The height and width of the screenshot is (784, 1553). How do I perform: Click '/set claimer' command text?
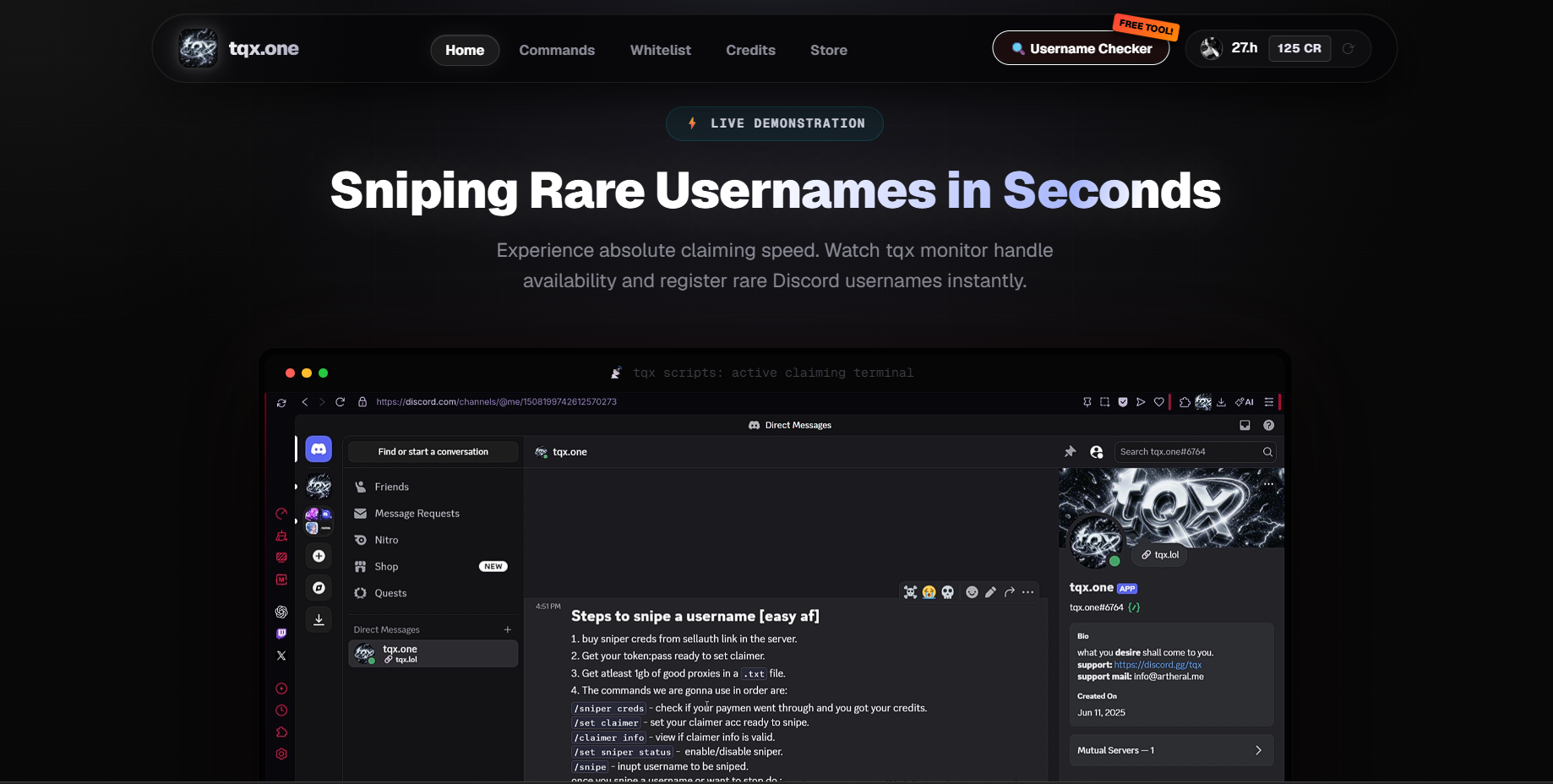[606, 723]
